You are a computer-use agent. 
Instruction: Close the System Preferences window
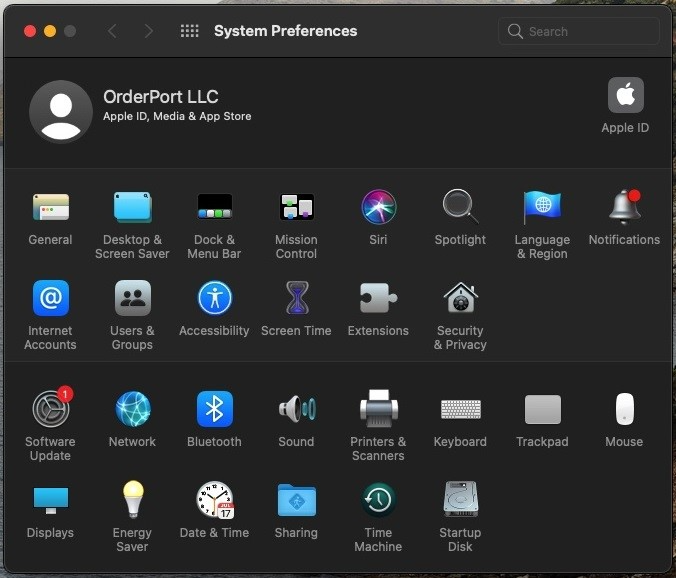pyautogui.click(x=30, y=31)
